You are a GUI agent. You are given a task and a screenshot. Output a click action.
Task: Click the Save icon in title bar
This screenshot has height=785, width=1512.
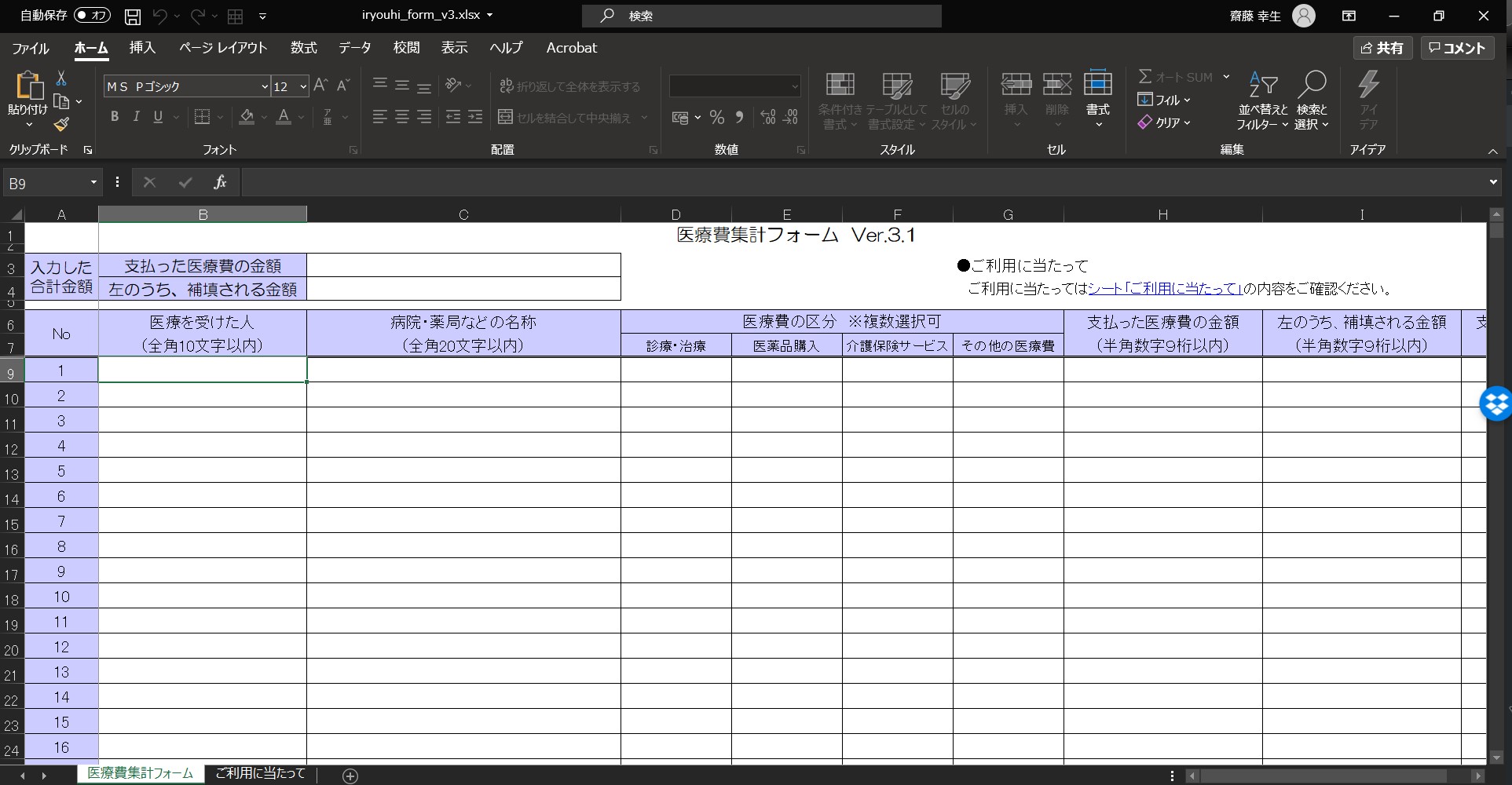point(133,16)
